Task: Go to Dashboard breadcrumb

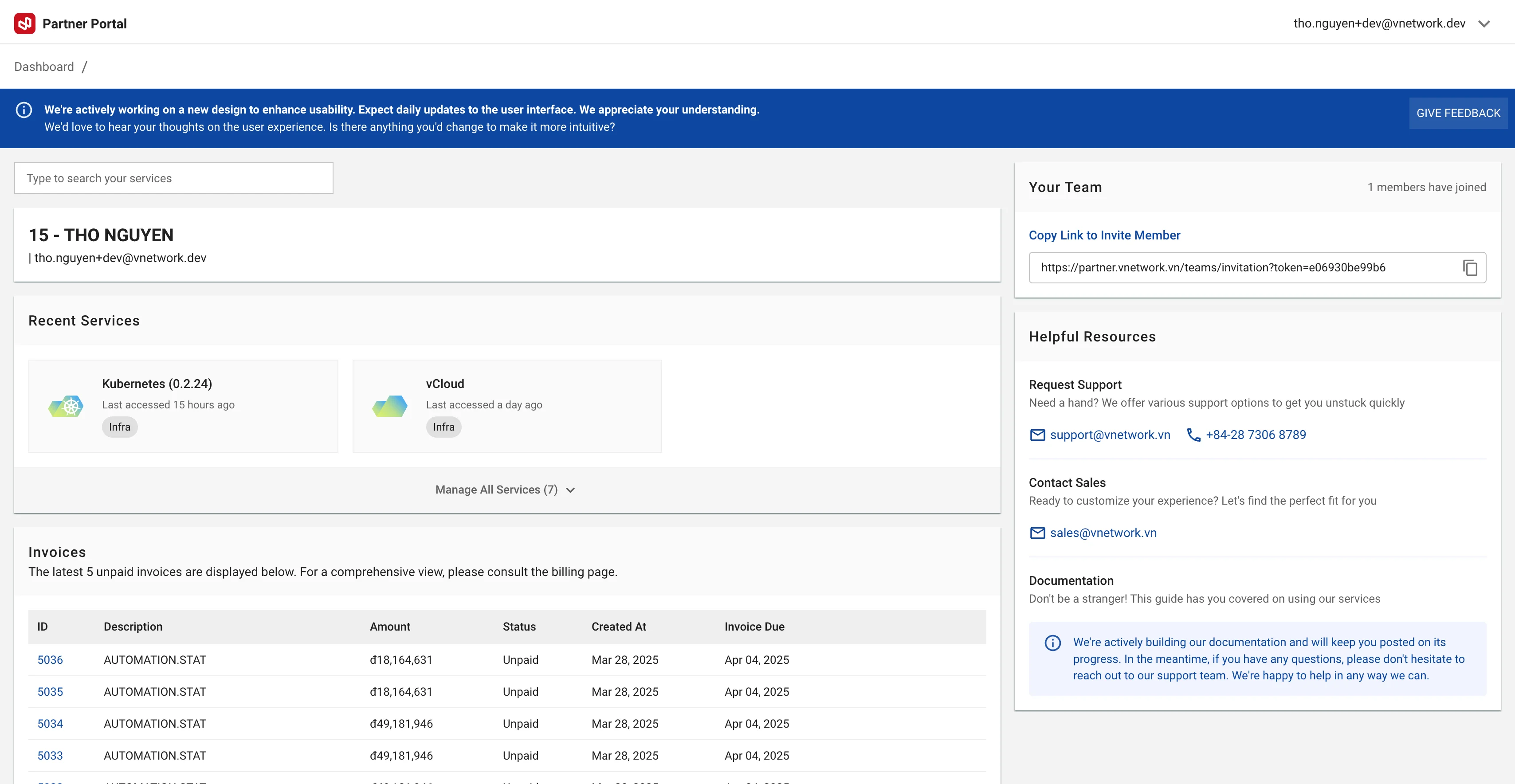Action: [x=44, y=67]
